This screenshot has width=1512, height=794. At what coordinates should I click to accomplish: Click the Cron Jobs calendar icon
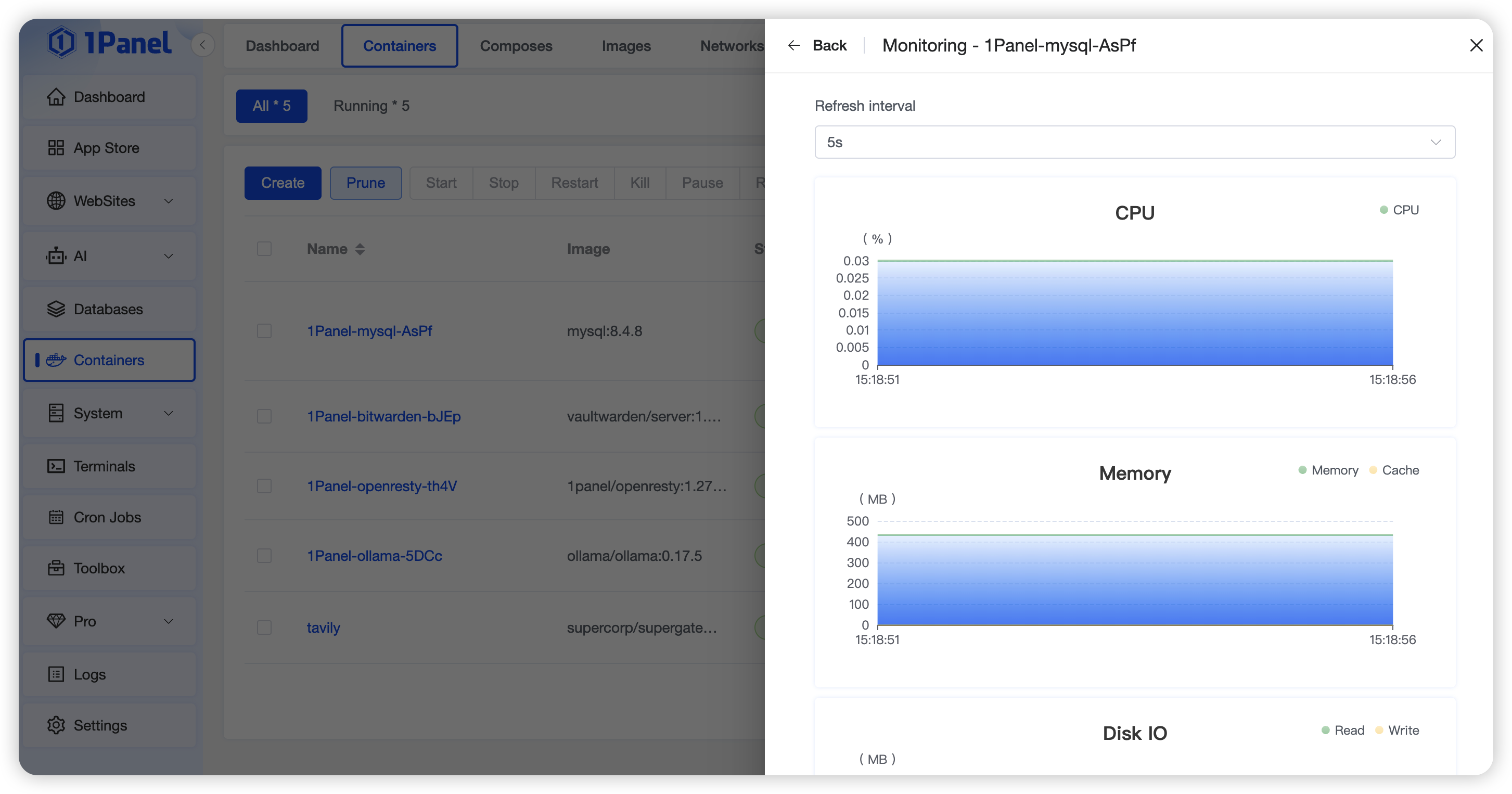point(56,518)
